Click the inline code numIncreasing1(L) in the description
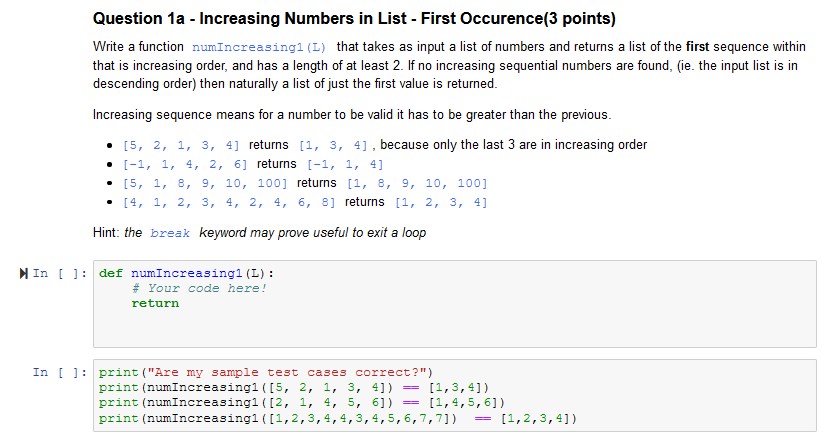The width and height of the screenshot is (827, 438). [x=259, y=47]
